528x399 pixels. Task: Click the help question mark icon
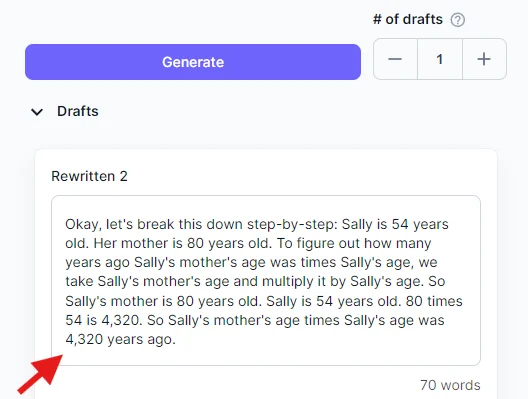458,20
